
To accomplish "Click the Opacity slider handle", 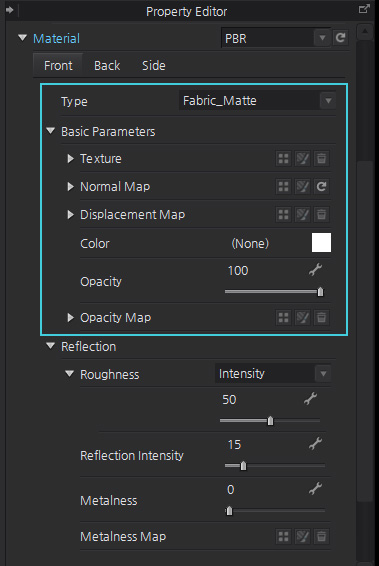I will pos(320,292).
